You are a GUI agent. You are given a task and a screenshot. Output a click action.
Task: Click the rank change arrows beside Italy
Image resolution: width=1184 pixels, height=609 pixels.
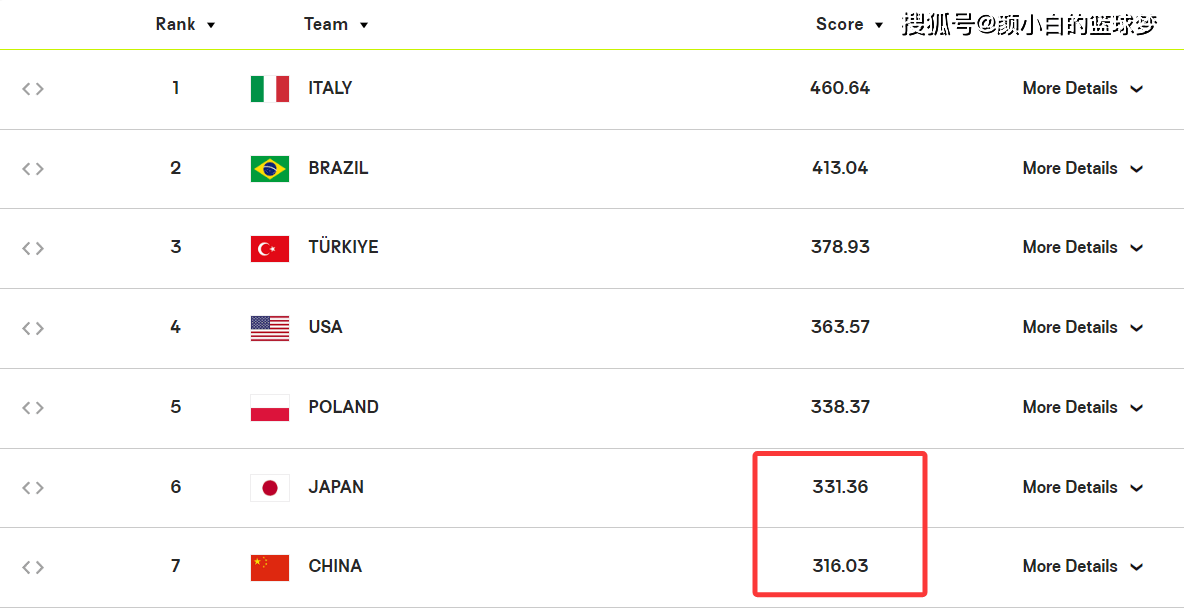pyautogui.click(x=32, y=89)
